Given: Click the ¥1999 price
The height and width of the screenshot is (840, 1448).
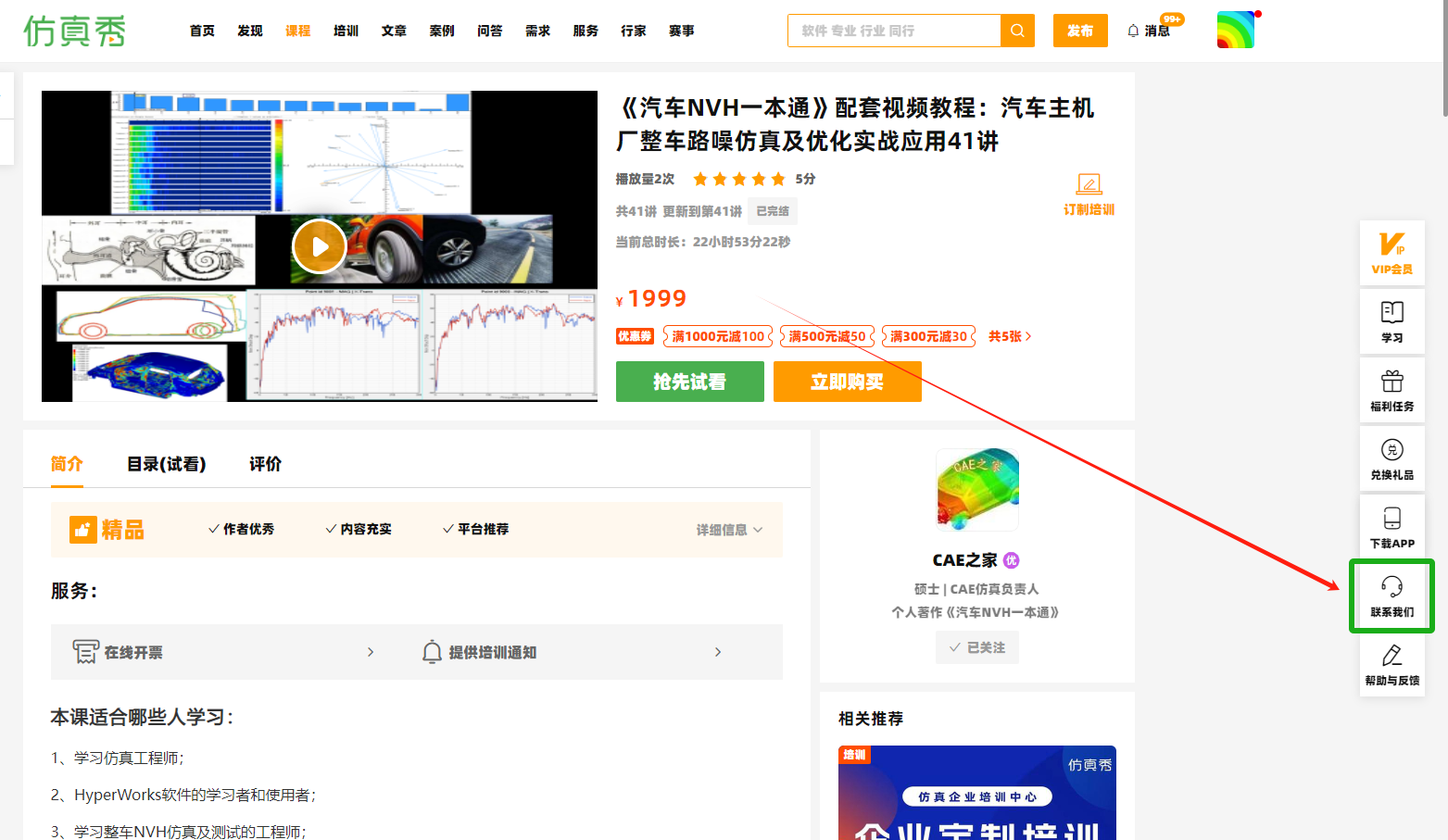Looking at the screenshot, I should click(651, 299).
